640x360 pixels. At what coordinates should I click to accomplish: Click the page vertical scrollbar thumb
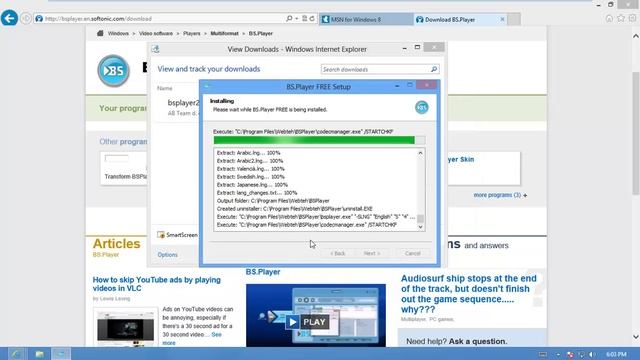coord(636,133)
